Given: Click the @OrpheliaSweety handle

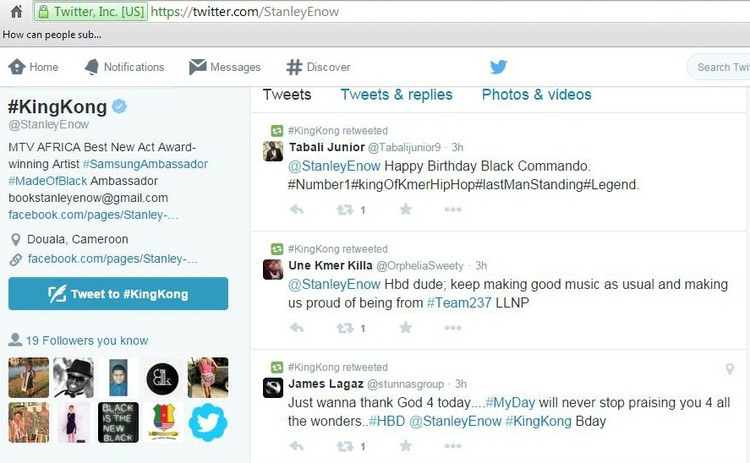Looking at the screenshot, I should tap(419, 266).
